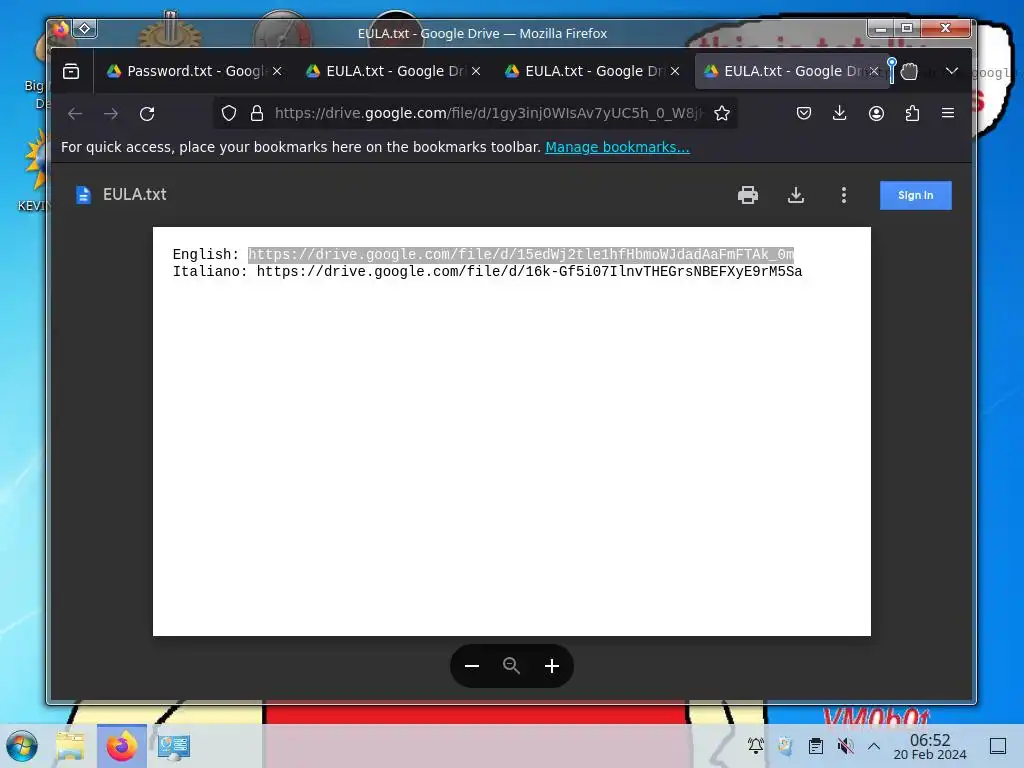
Task: Show site security padlock info
Action: [257, 114]
